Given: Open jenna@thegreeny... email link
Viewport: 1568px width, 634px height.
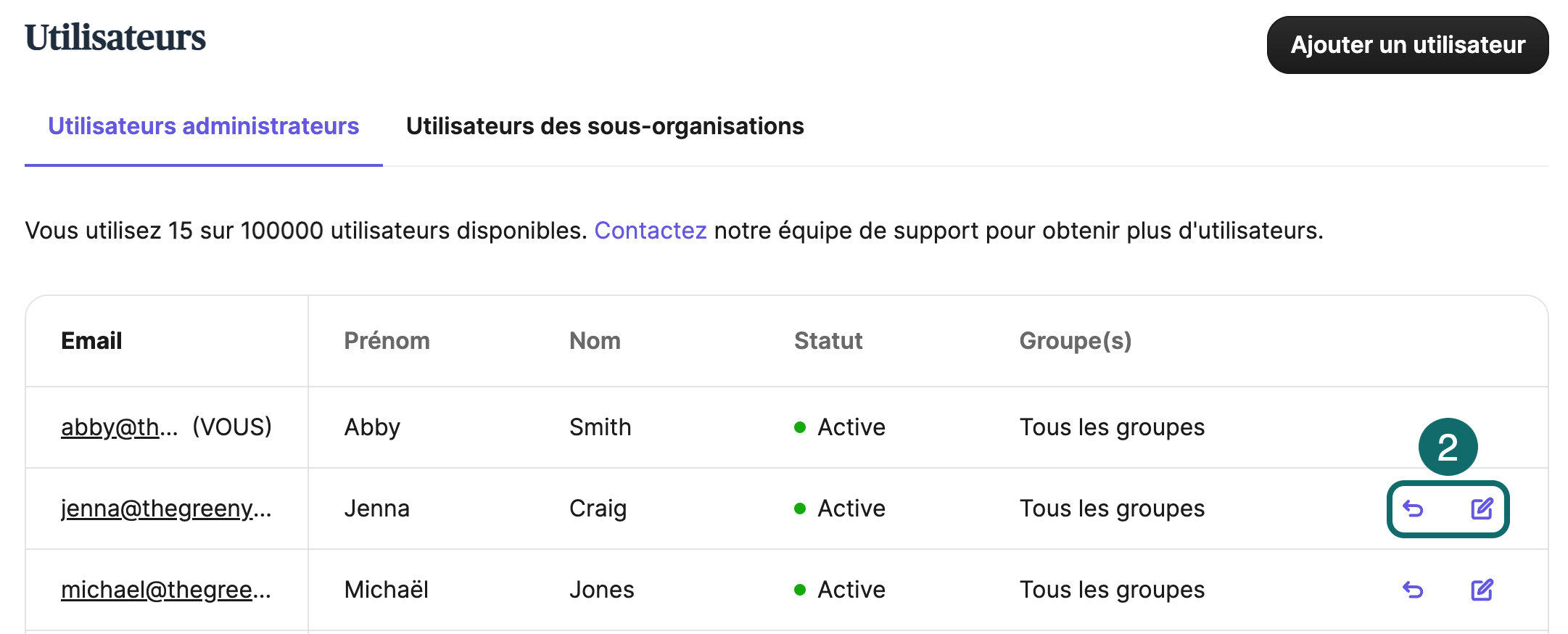Looking at the screenshot, I should (166, 509).
